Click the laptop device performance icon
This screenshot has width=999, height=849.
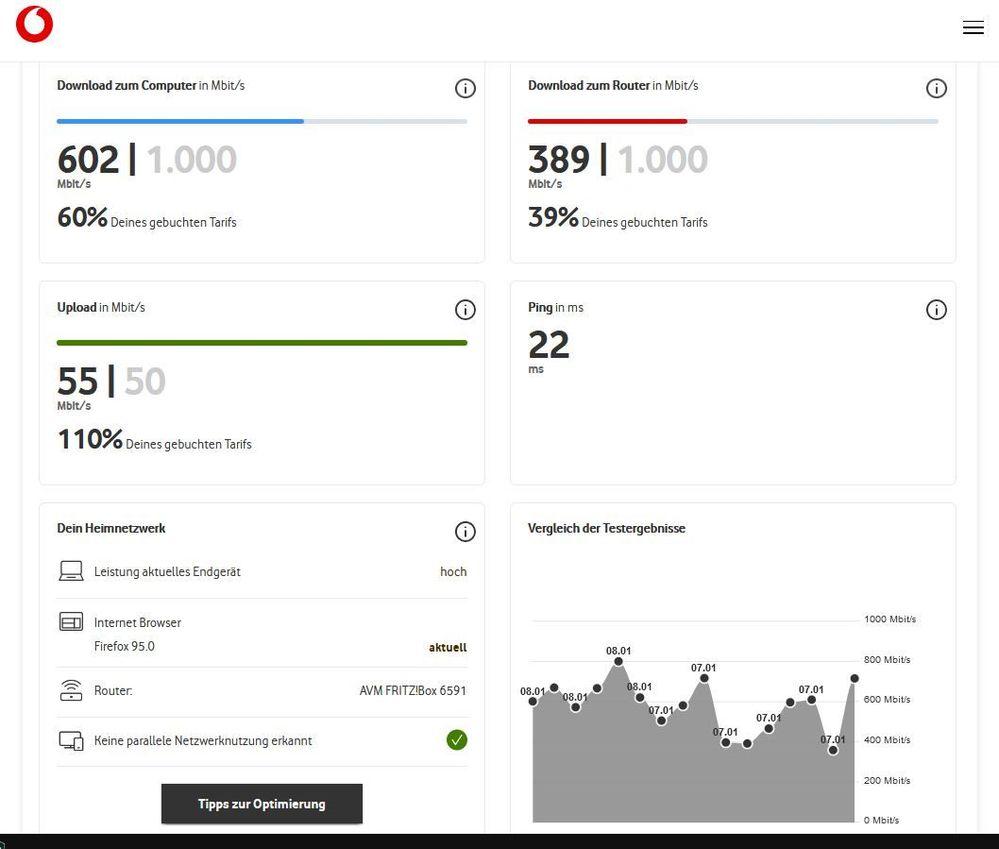pos(71,572)
